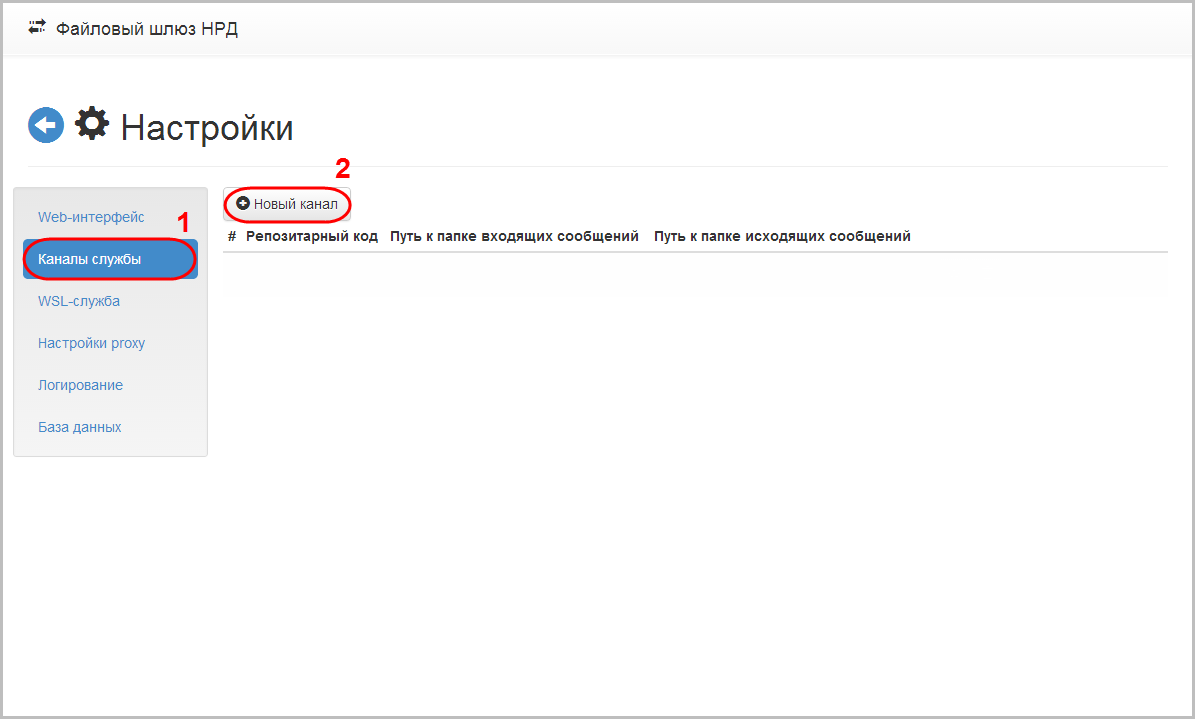Click the # column header
The width and height of the screenshot is (1195, 719).
click(232, 236)
